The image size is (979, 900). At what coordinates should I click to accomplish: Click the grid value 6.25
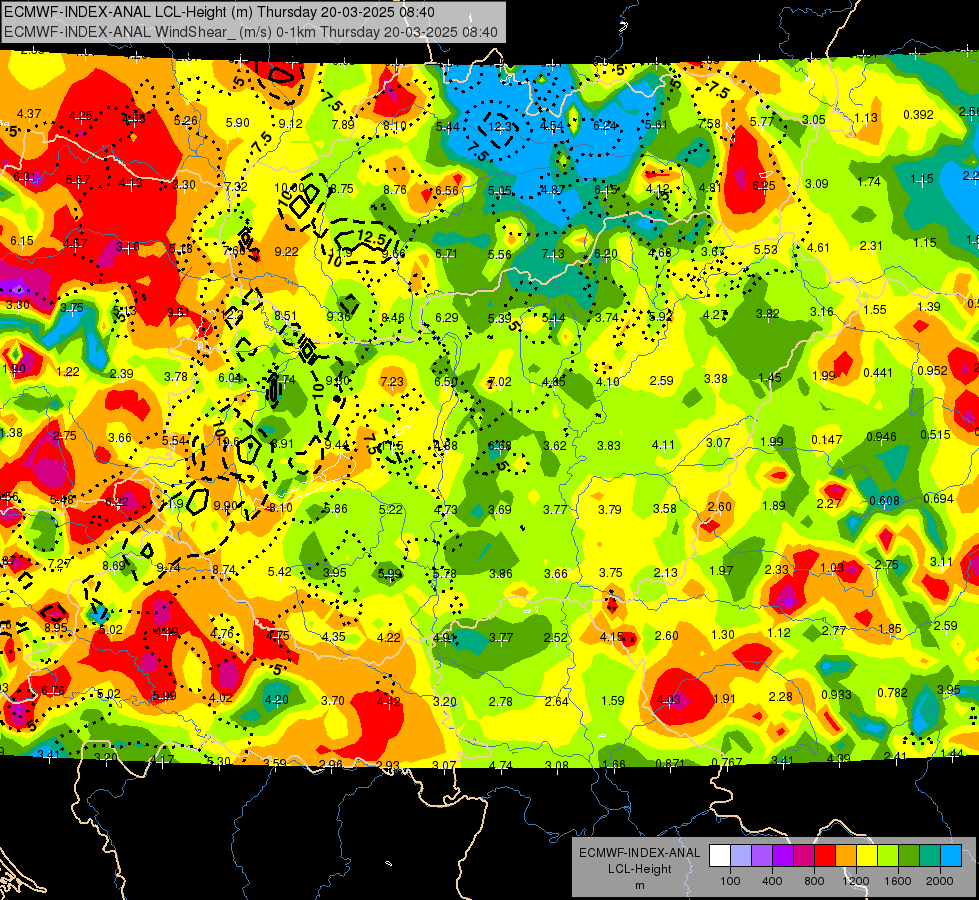(764, 185)
